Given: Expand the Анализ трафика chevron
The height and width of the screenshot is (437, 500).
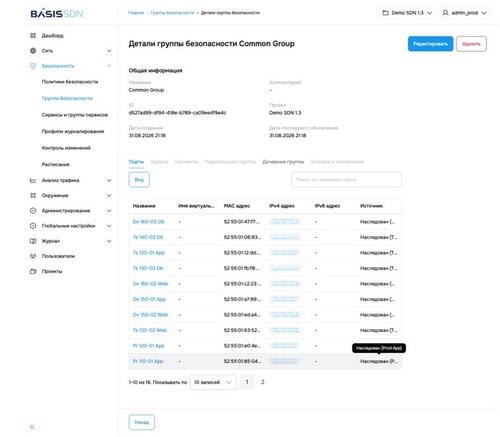Looking at the screenshot, I should [x=109, y=180].
